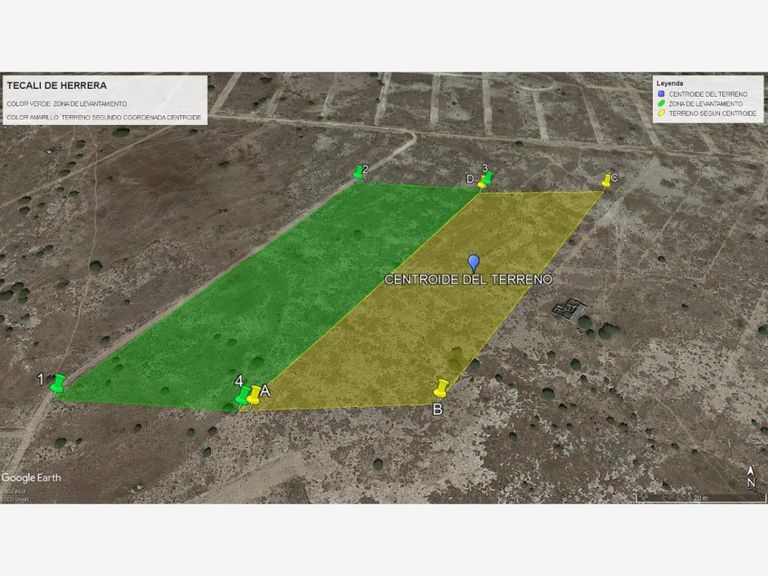Click the map scale bar
The image size is (768, 576).
point(700,499)
